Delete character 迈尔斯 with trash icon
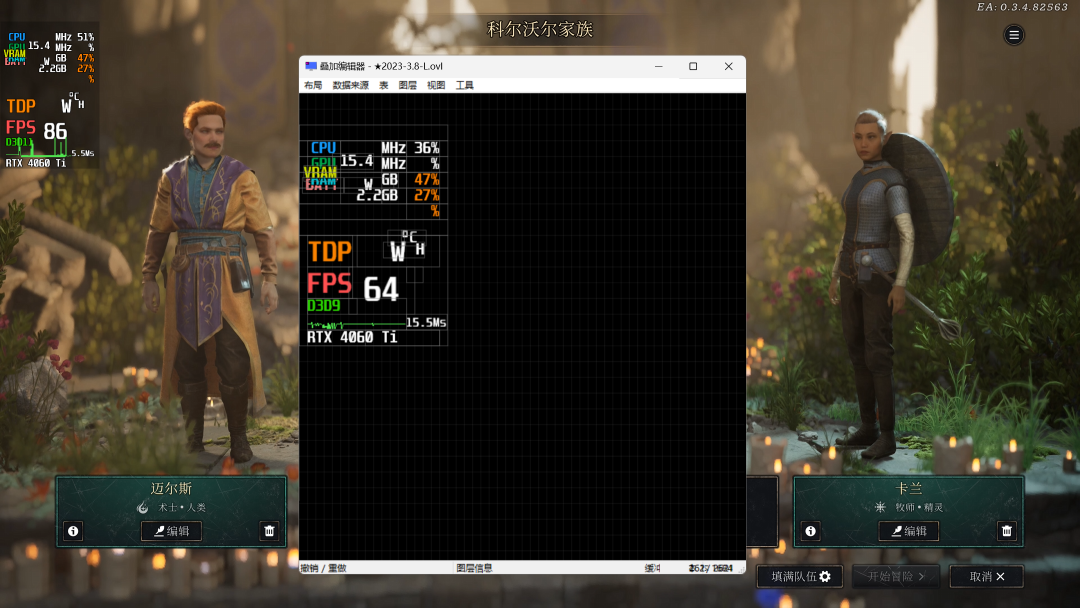 pos(269,531)
